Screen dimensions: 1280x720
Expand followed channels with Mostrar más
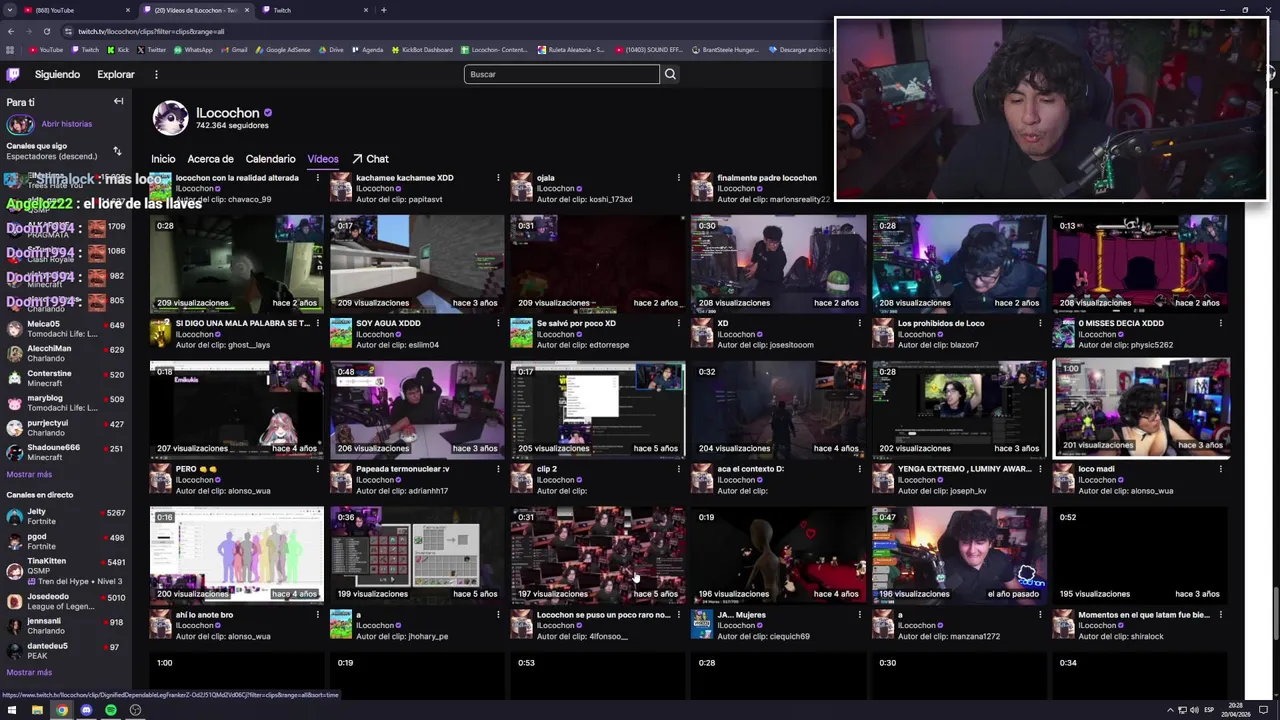tap(29, 474)
